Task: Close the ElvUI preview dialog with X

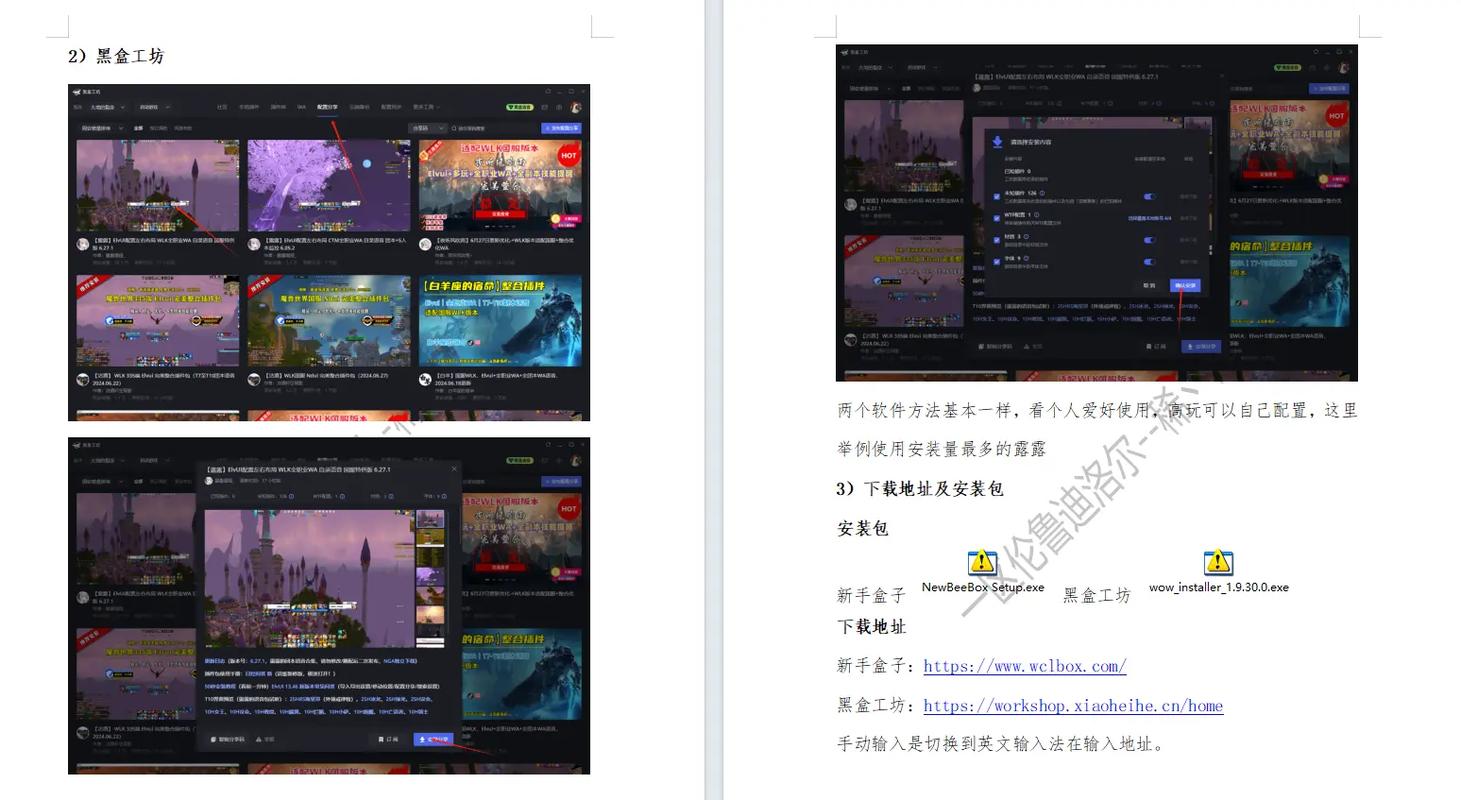Action: tap(454, 468)
